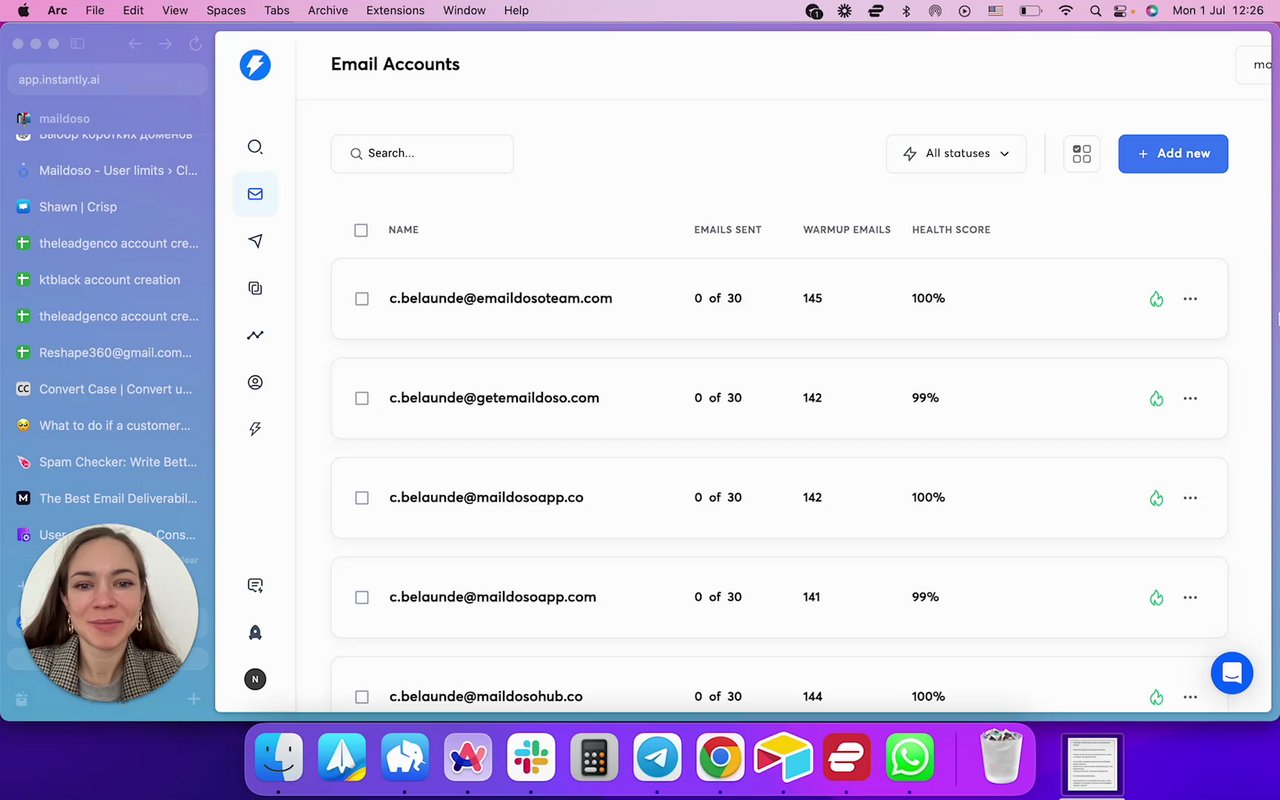The image size is (1280, 800).
Task: Open more options for c.belaunde@getemaildoso.com
Action: coord(1190,398)
